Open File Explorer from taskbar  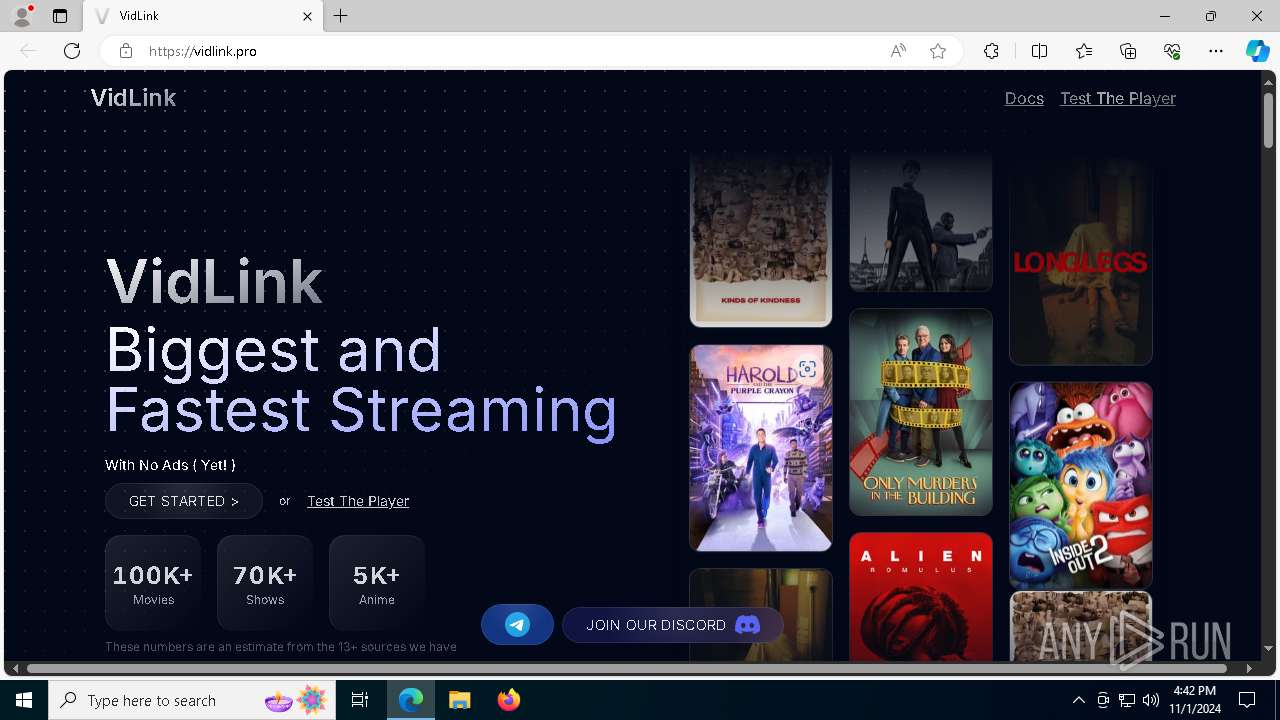[x=460, y=700]
